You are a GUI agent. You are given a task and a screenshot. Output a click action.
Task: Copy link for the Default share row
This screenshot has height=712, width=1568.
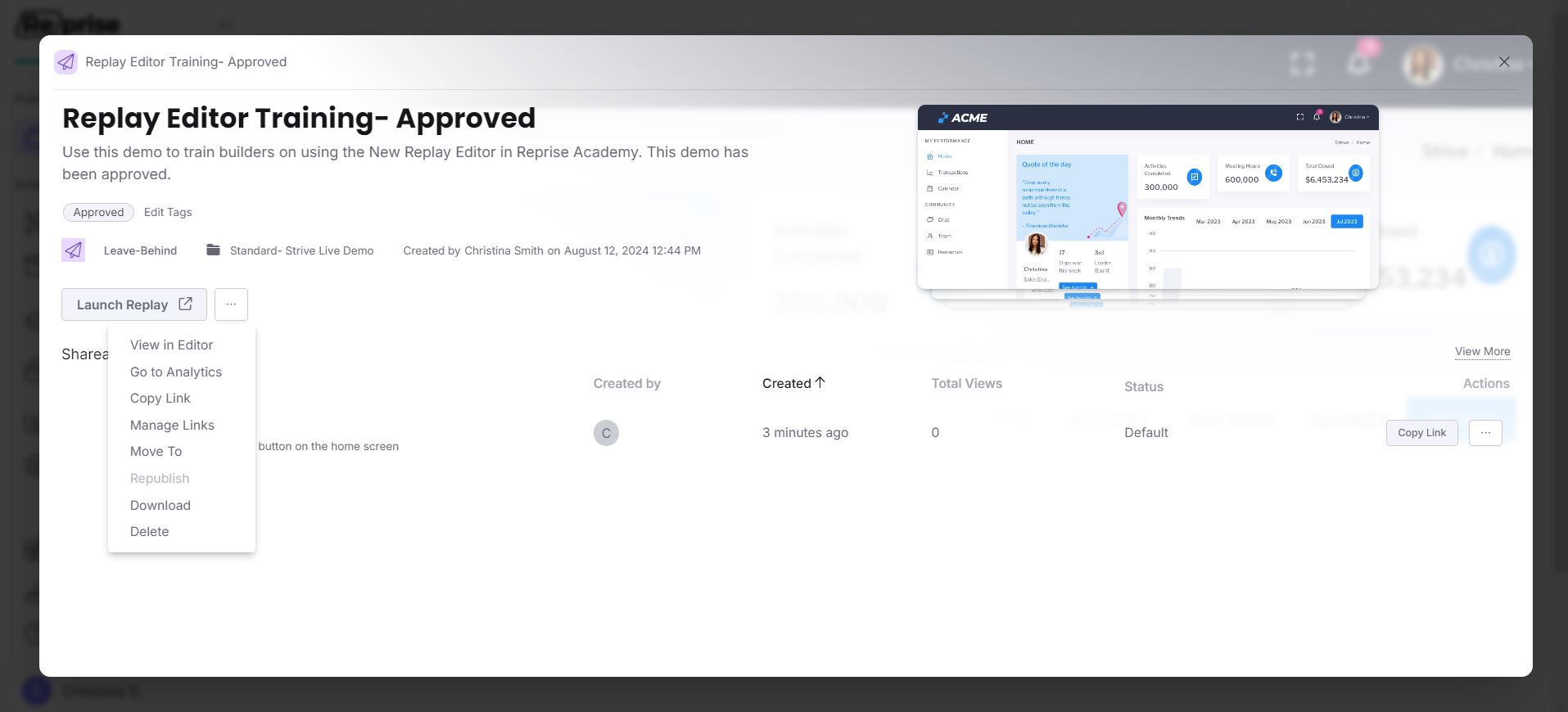1421,433
